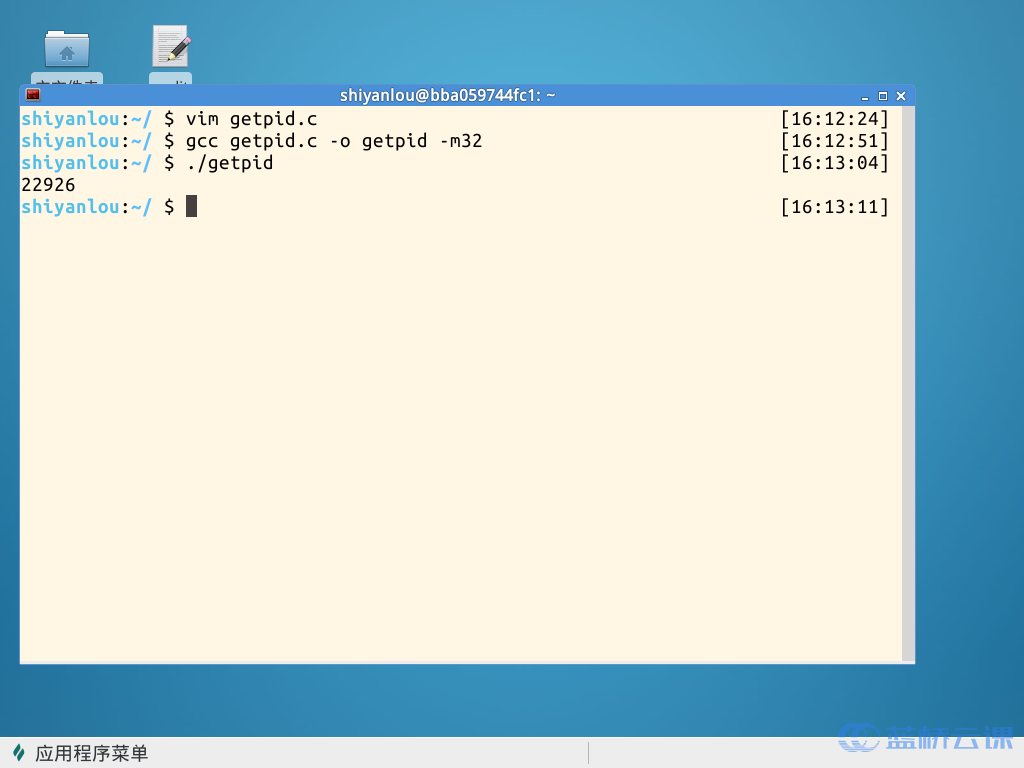Image resolution: width=1024 pixels, height=768 pixels.
Task: Minimize the terminal window
Action: pos(865,96)
